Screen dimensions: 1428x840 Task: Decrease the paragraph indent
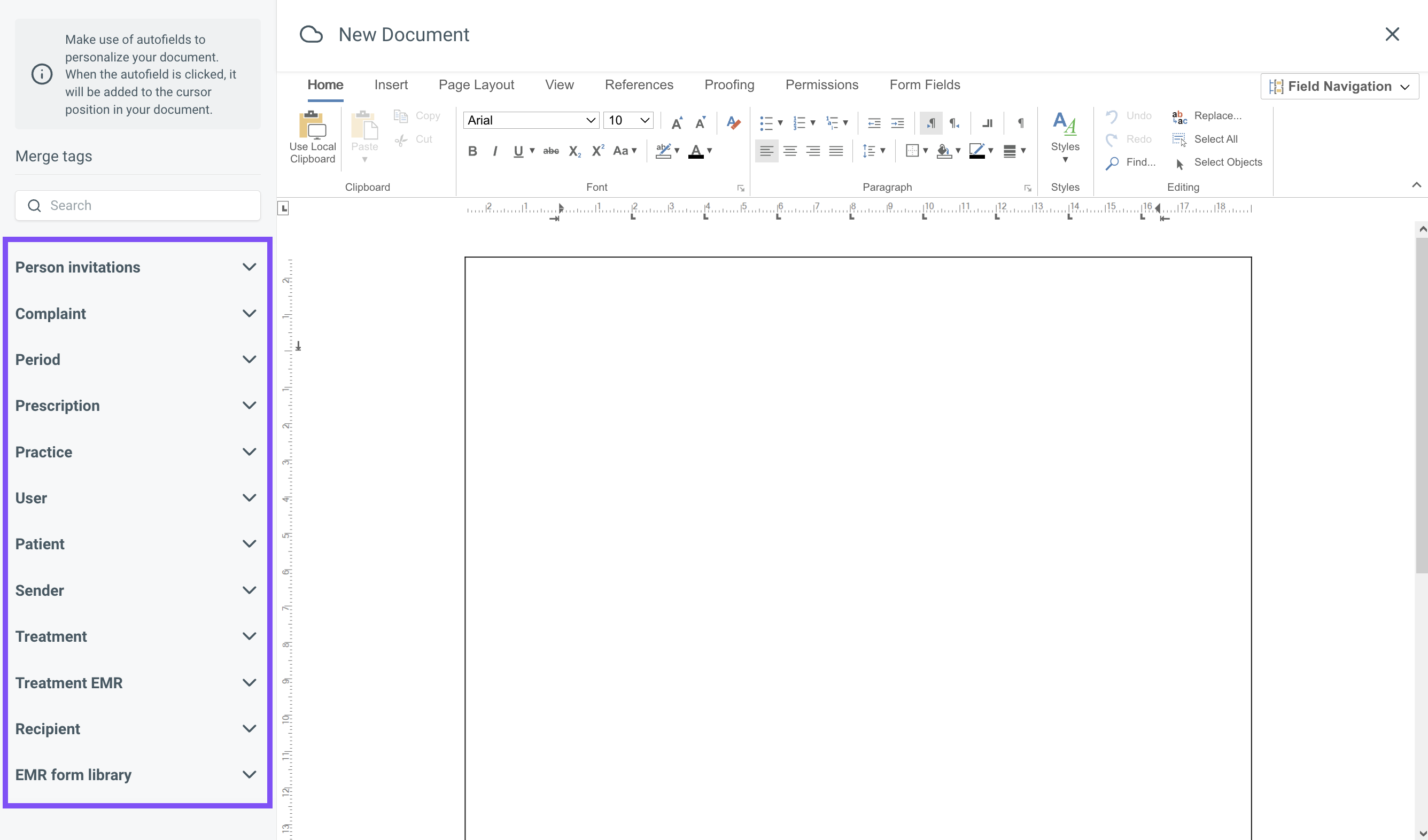point(874,123)
